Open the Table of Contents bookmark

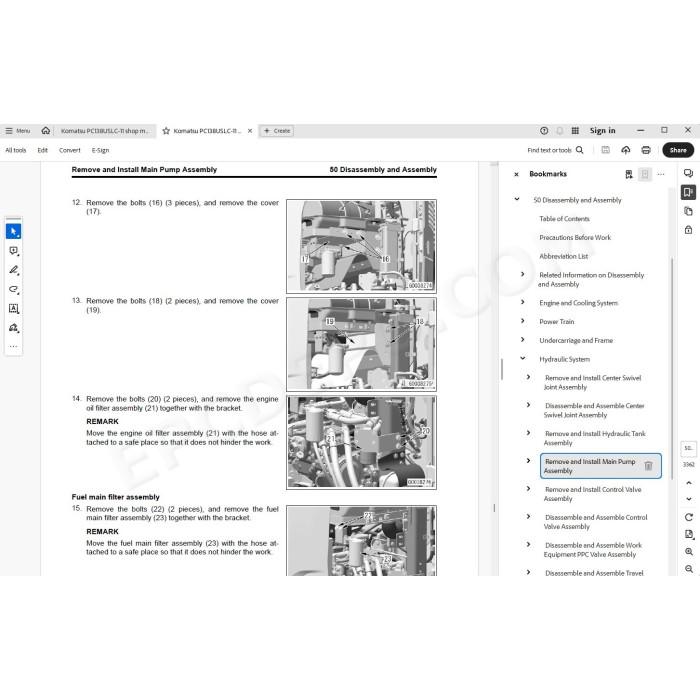point(564,219)
